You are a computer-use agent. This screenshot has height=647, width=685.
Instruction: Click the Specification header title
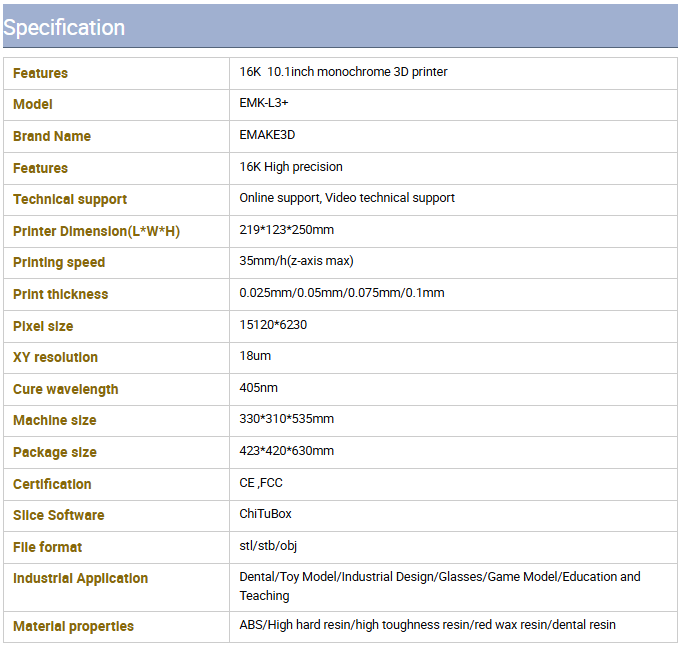click(x=64, y=28)
